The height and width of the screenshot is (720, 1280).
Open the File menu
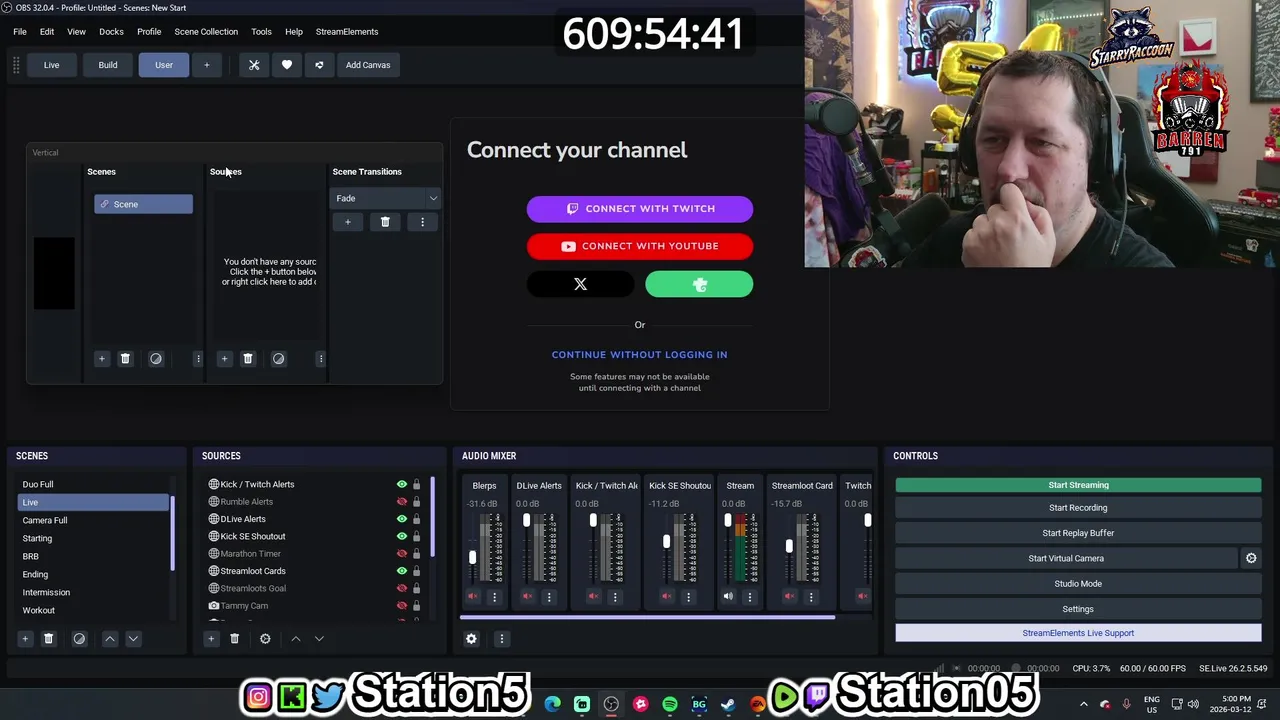(20, 32)
